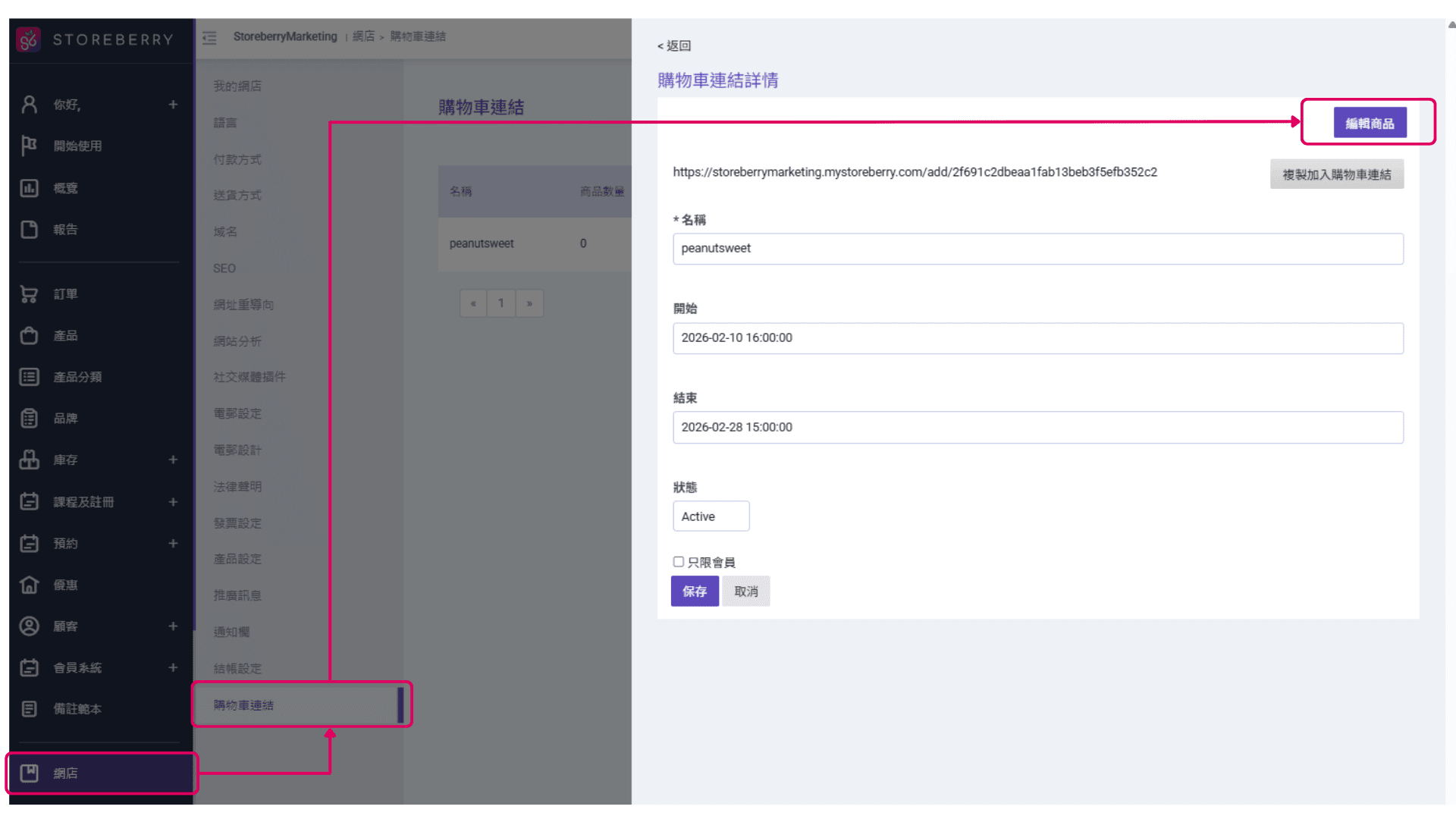This screenshot has width=1456, height=819.
Task: Open the 訂單 orders cart icon
Action: [x=29, y=294]
